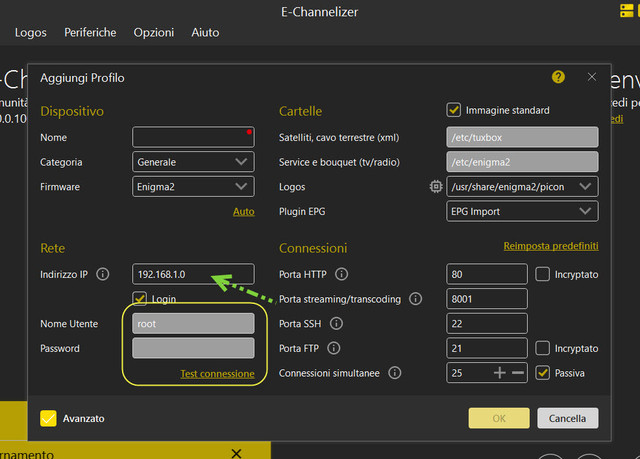
Task: Expand the Firmware Enigma2 dropdown
Action: pos(193,186)
